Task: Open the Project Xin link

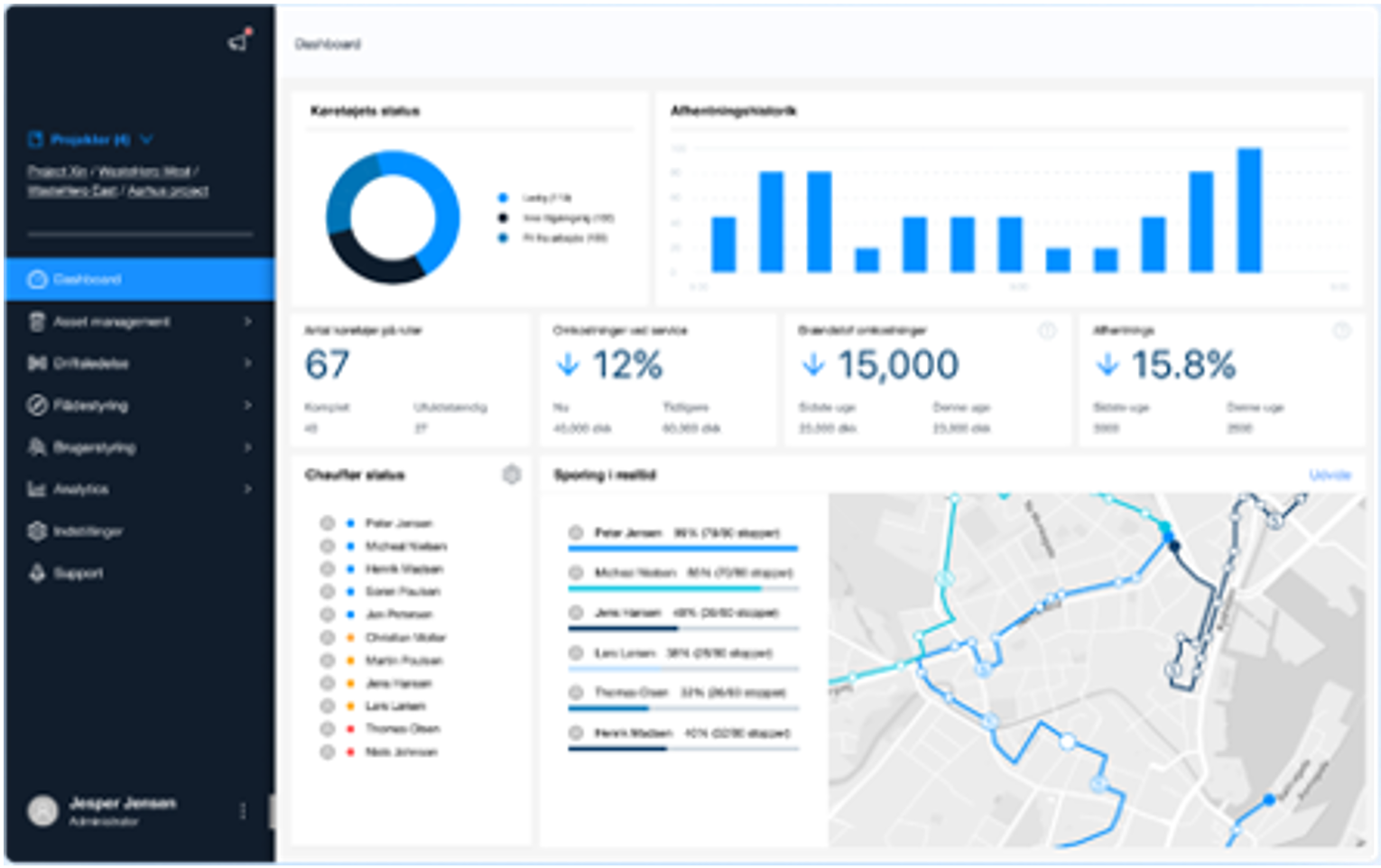Action: pyautogui.click(x=58, y=171)
